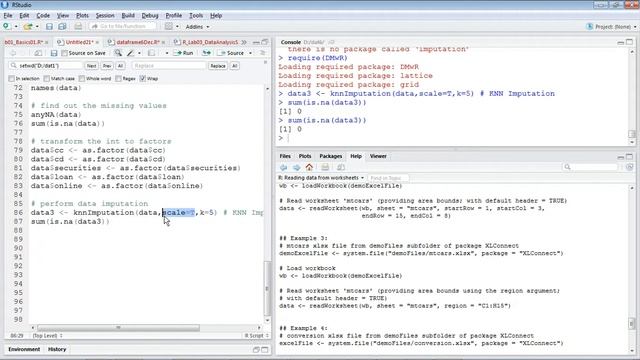The height and width of the screenshot is (360, 640).
Task: Click the Find Prev button
Action: (x=107, y=66)
